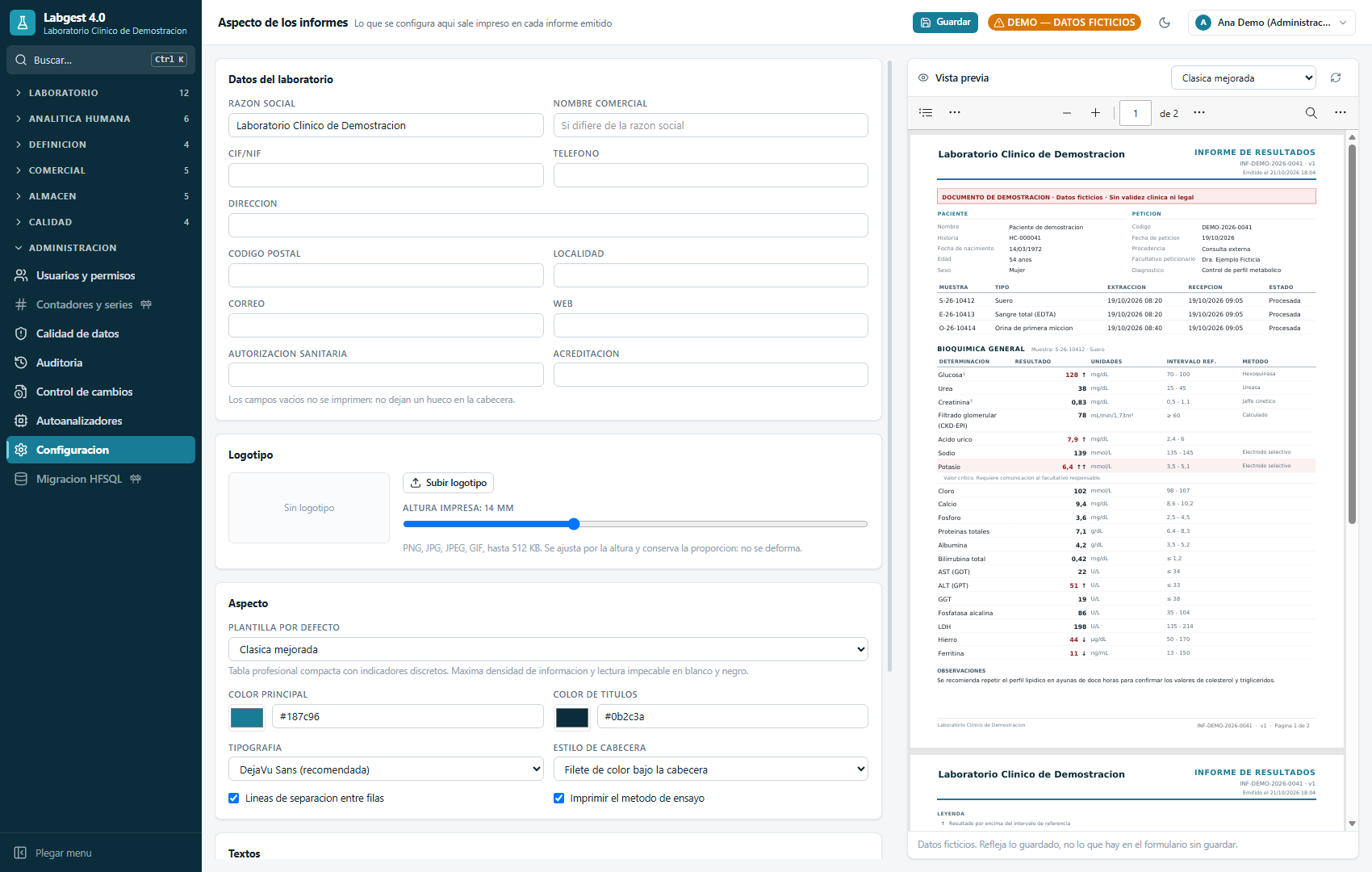Image resolution: width=1372 pixels, height=872 pixels.
Task: Click the Guardar button
Action: pos(945,23)
